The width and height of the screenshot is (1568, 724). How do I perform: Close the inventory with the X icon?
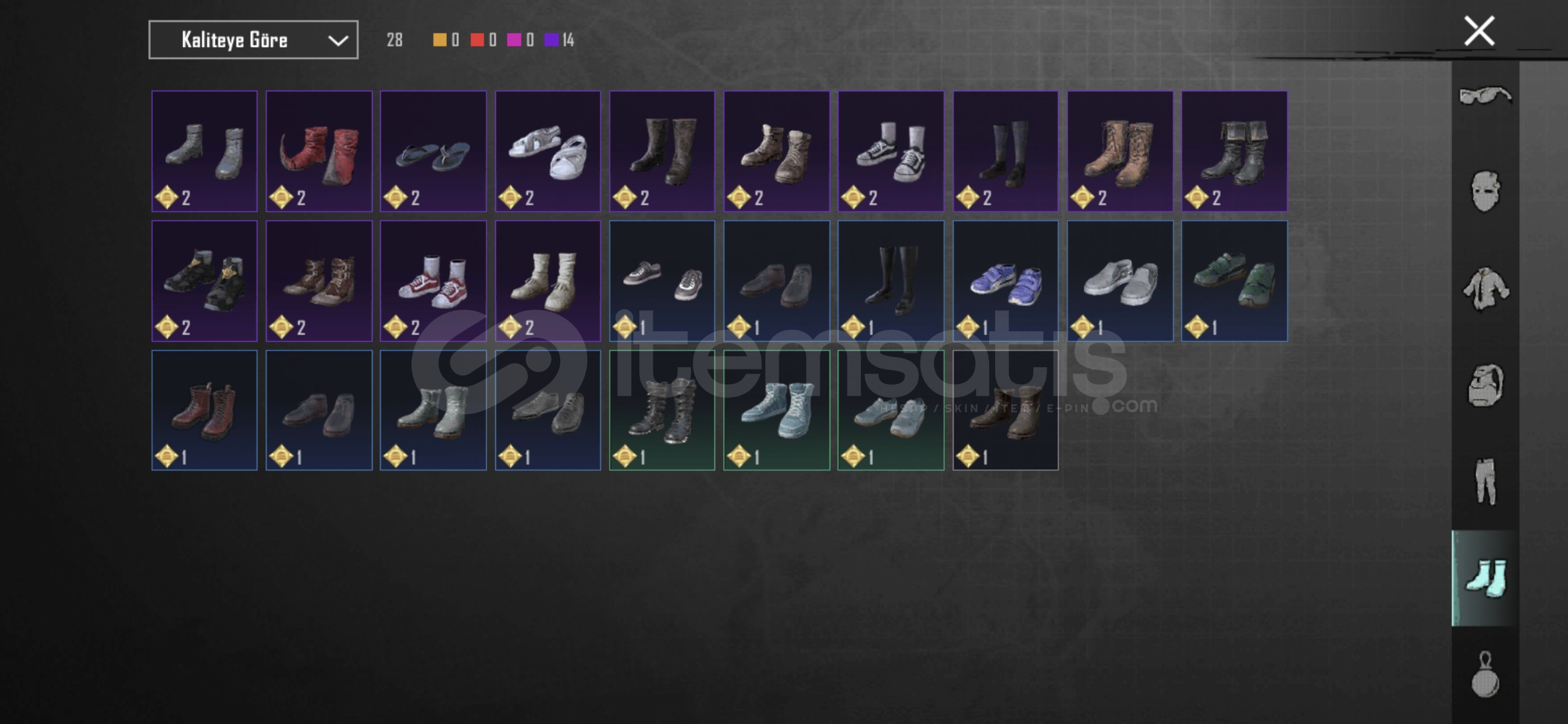(1479, 31)
